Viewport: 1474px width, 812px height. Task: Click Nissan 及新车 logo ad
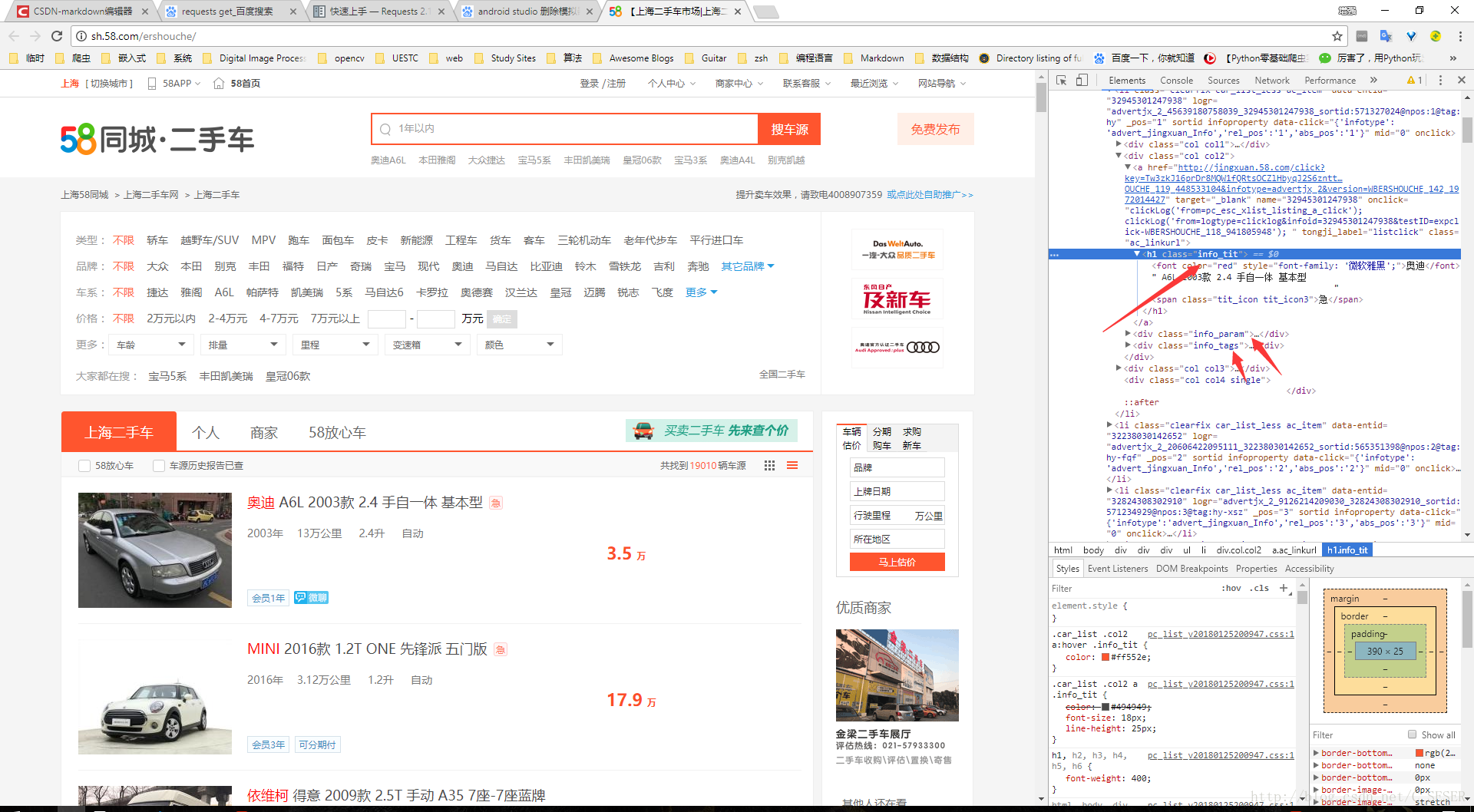pyautogui.click(x=897, y=299)
